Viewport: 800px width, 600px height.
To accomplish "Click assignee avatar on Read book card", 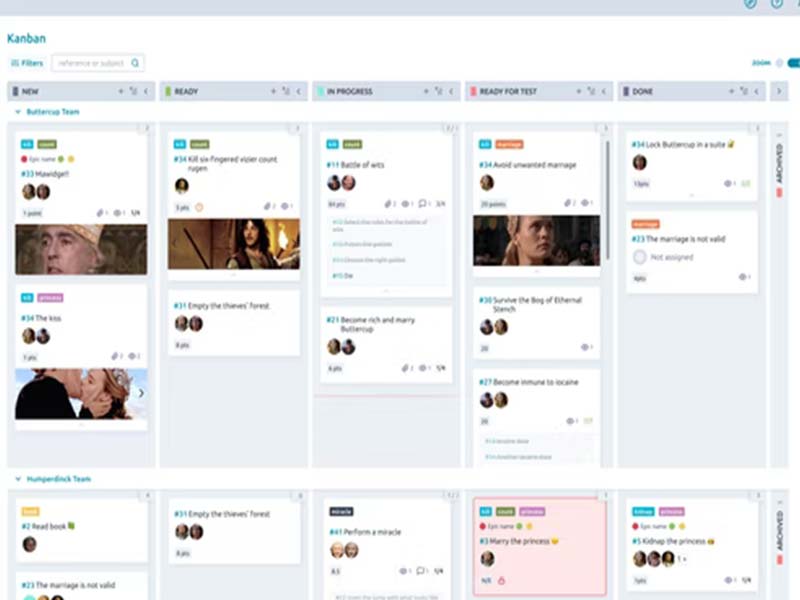I will (x=30, y=544).
